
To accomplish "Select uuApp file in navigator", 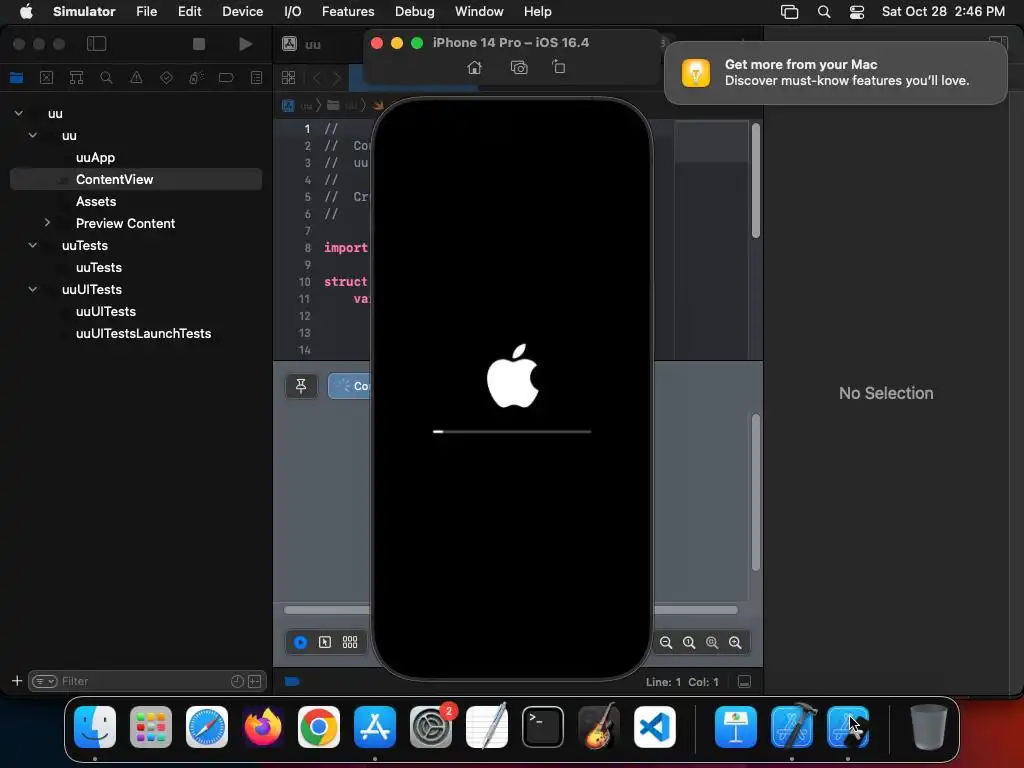I will click(x=95, y=157).
